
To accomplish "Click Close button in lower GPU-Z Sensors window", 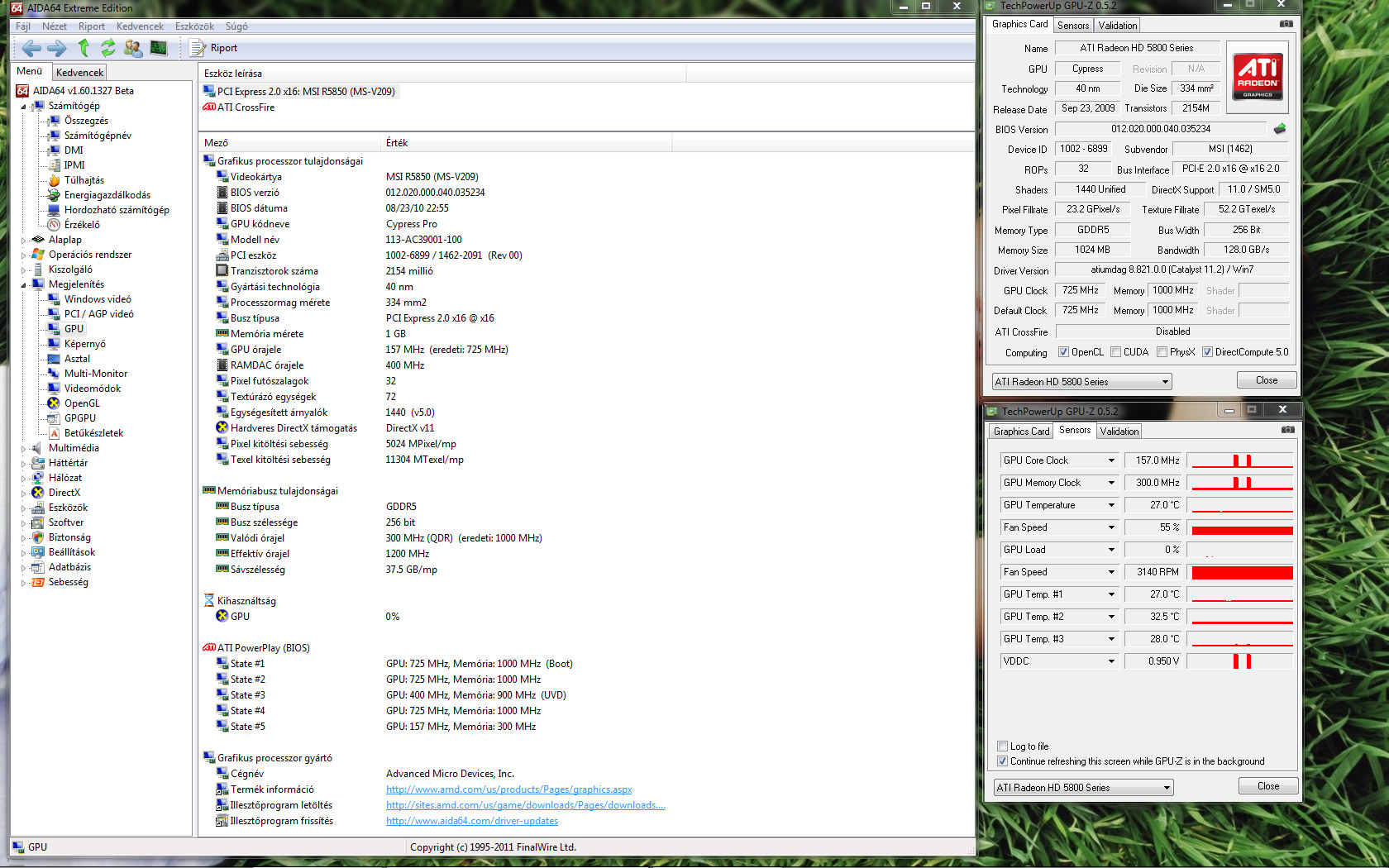I will 1268,786.
